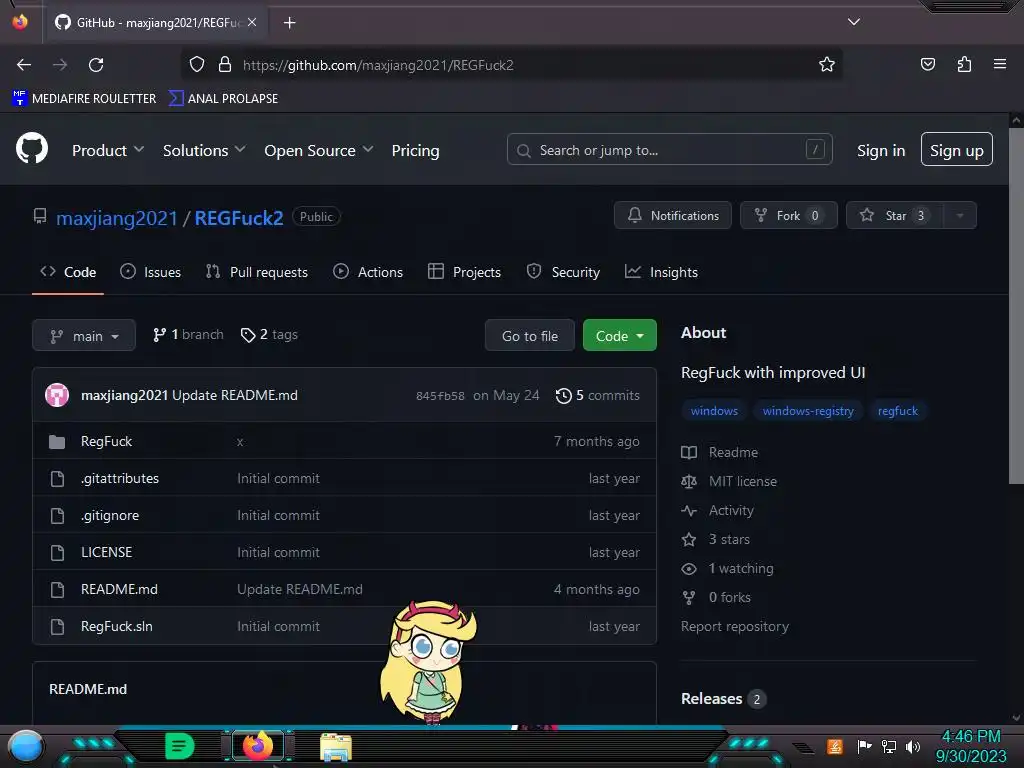Expand the star lists dropdown arrow
The width and height of the screenshot is (1024, 768).
[x=960, y=216]
